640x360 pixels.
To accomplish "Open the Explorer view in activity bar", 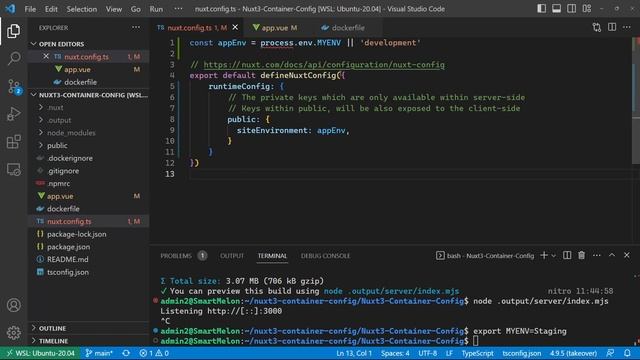I will point(13,31).
